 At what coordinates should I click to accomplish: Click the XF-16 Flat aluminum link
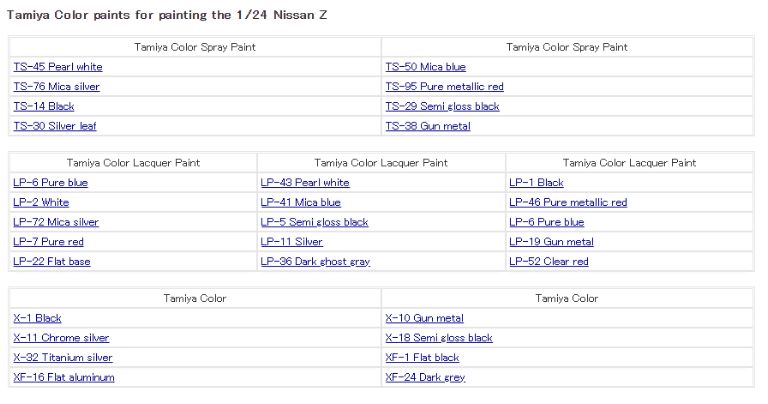(x=64, y=378)
